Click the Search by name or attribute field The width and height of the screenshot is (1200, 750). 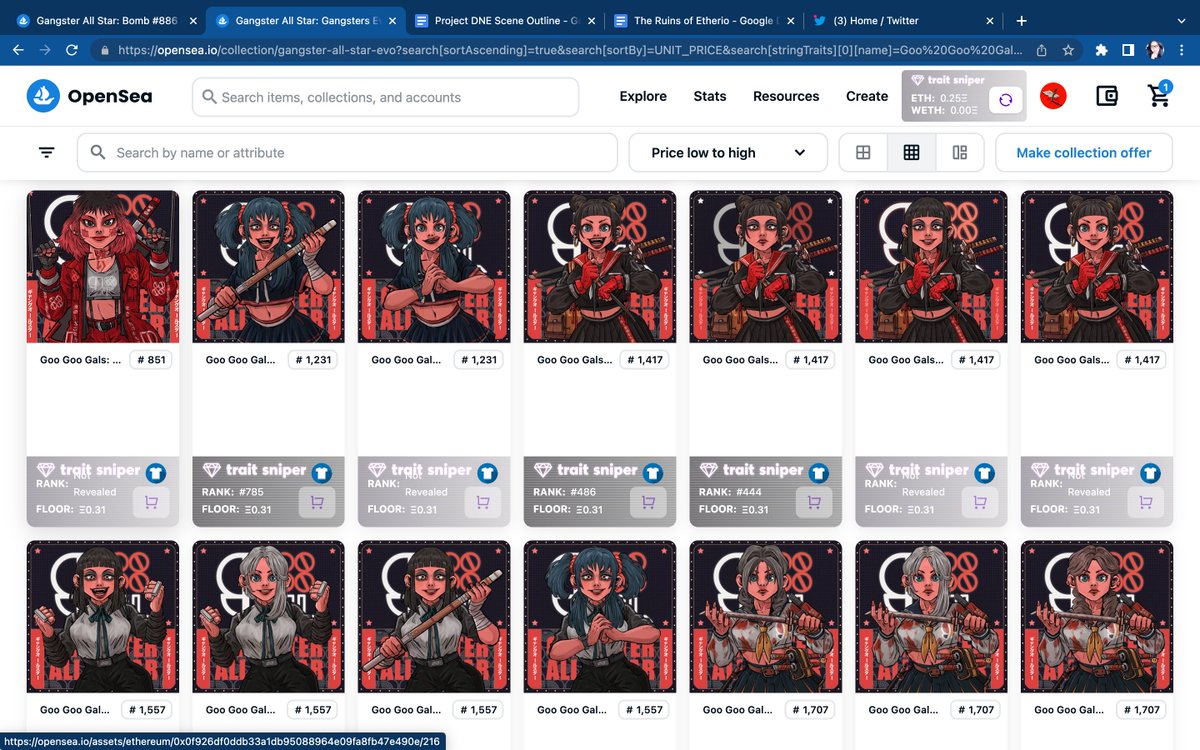click(x=347, y=152)
